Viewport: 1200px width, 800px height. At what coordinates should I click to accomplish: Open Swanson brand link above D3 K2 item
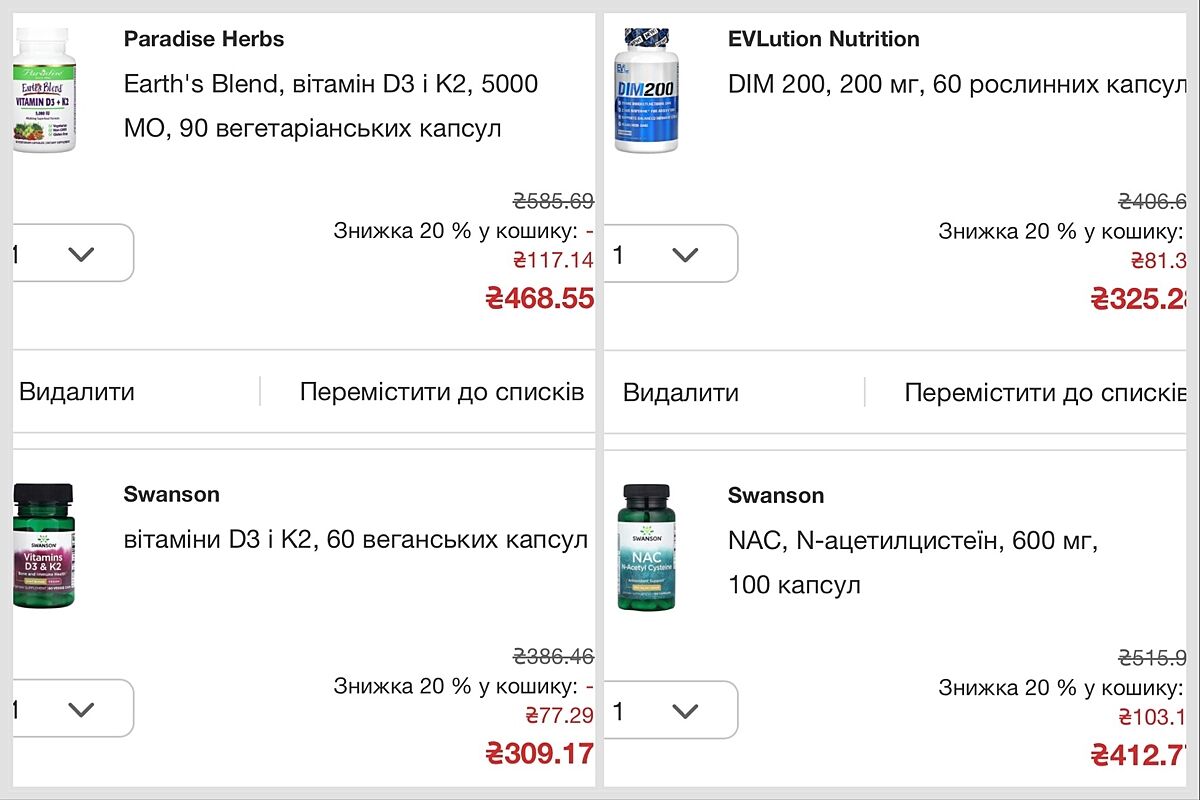click(x=172, y=494)
